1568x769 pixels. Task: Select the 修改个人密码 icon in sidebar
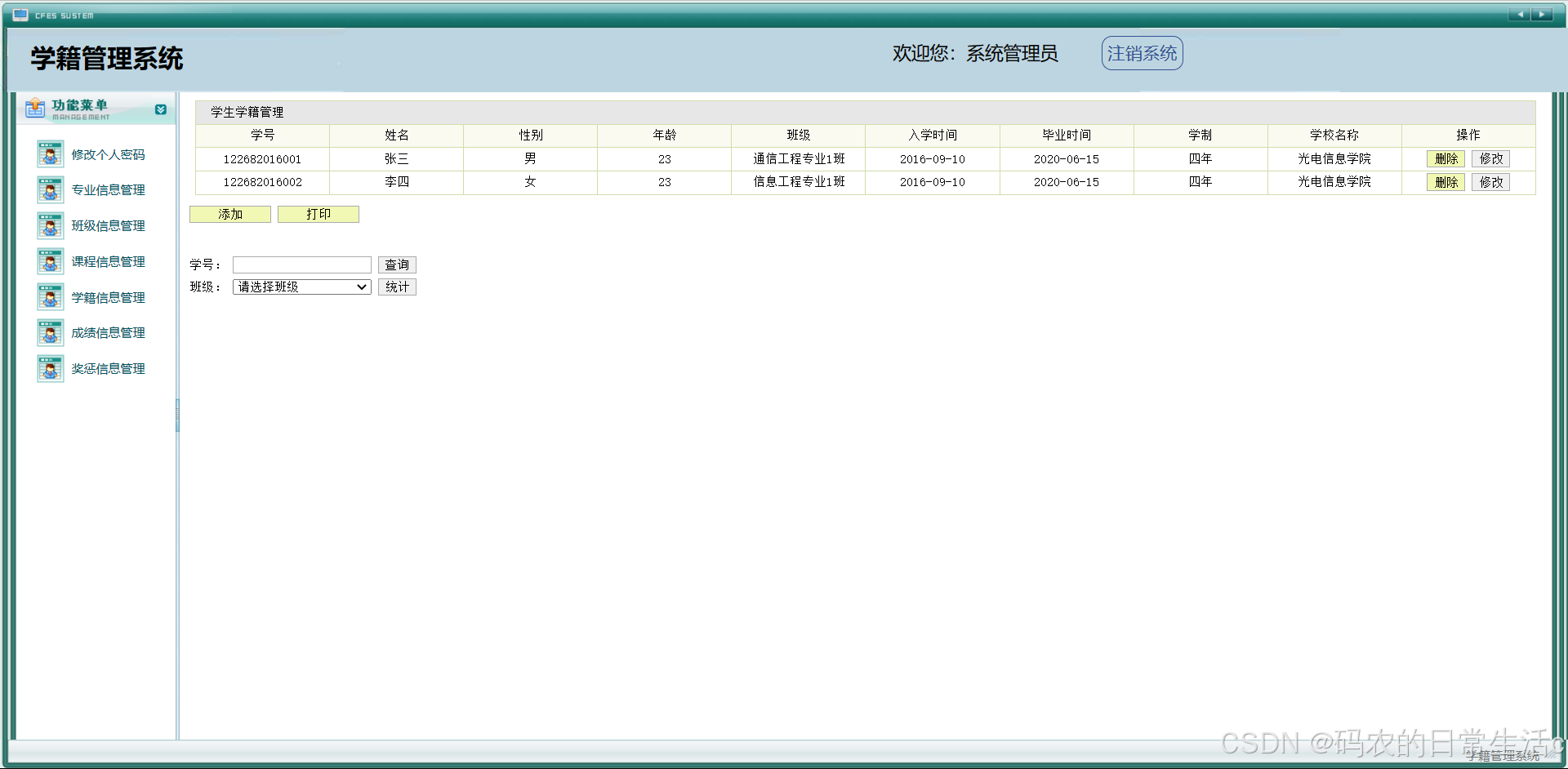point(50,153)
